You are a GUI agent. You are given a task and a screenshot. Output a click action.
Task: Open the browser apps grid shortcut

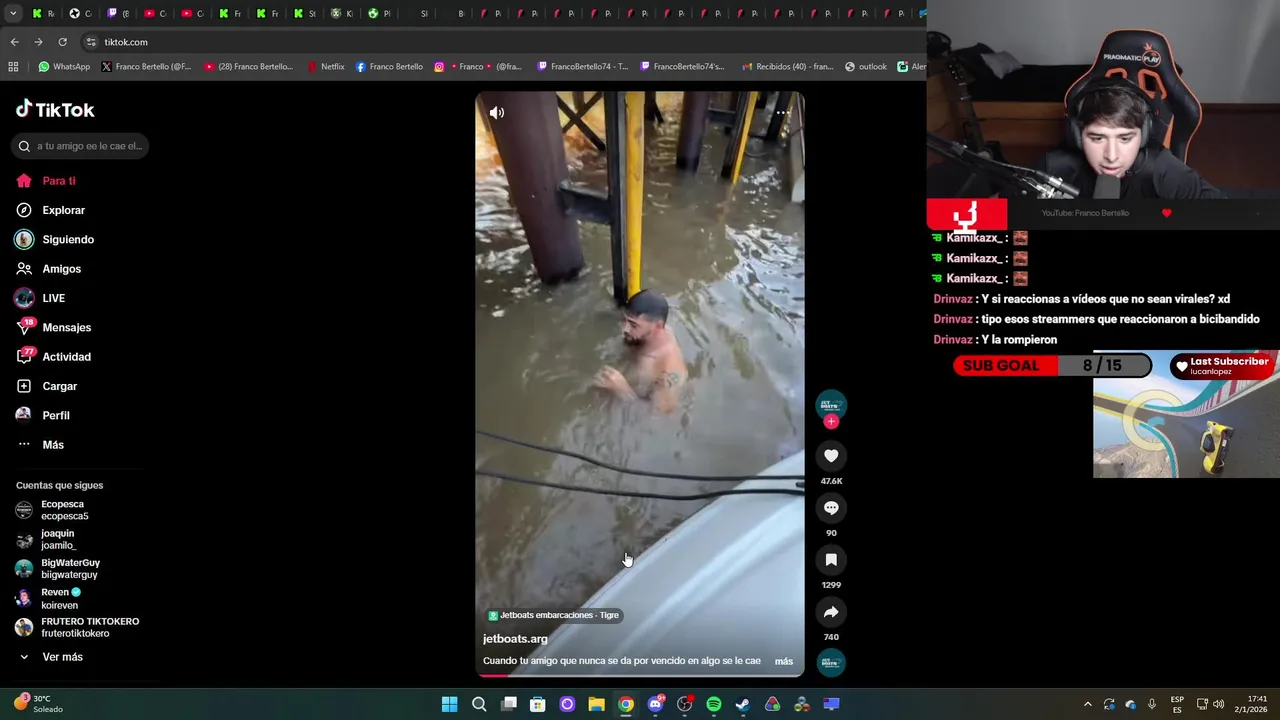[x=13, y=67]
